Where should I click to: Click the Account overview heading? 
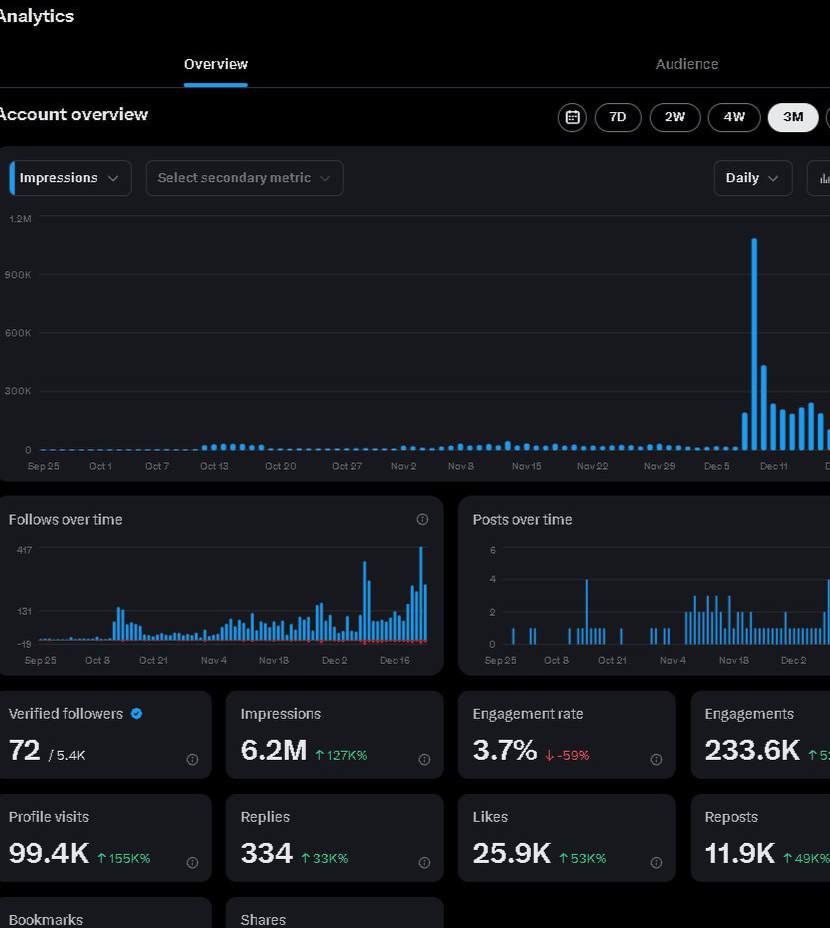tap(73, 114)
